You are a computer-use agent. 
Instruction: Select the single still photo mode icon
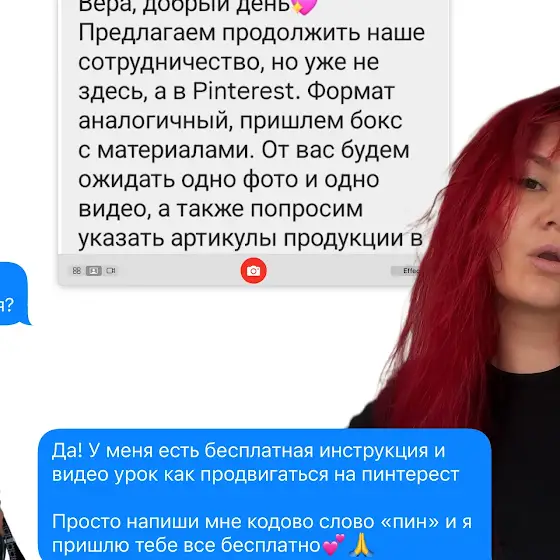94,271
